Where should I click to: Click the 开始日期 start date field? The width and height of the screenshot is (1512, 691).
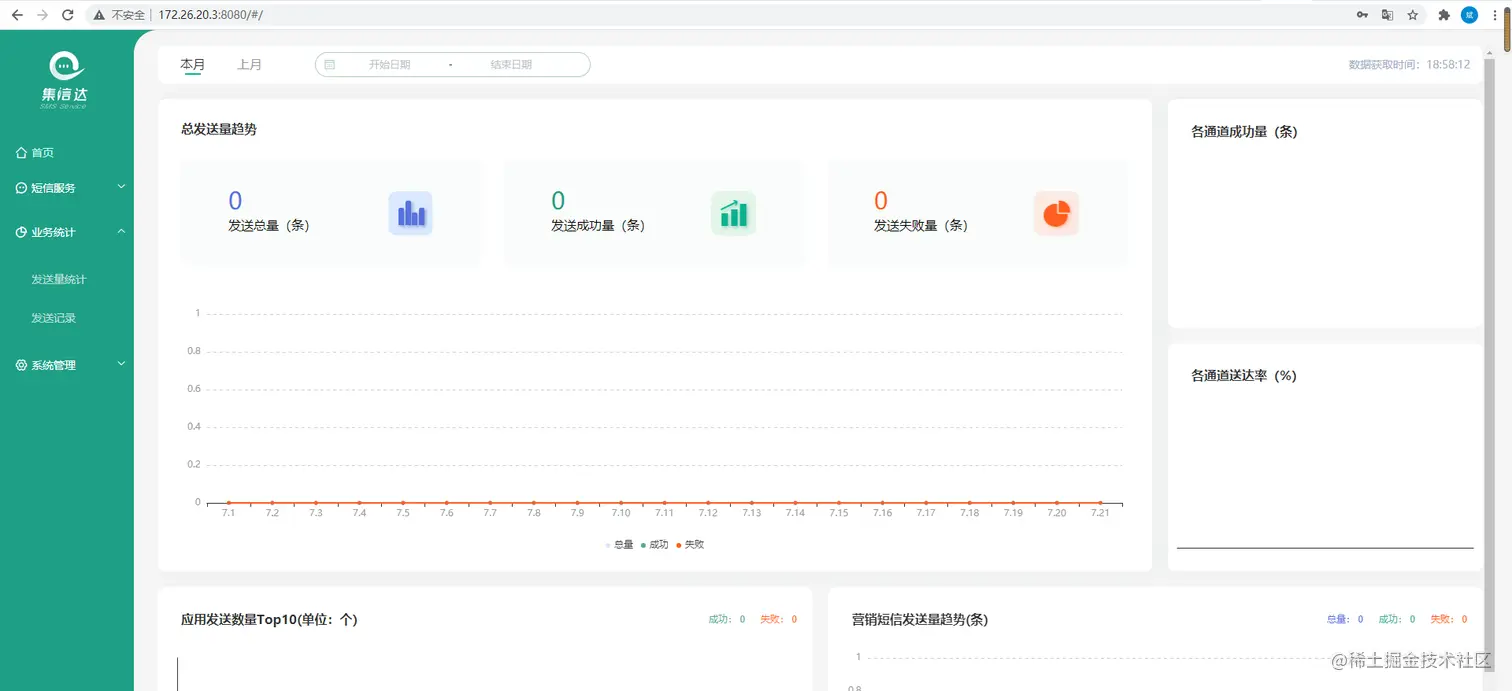pos(390,64)
